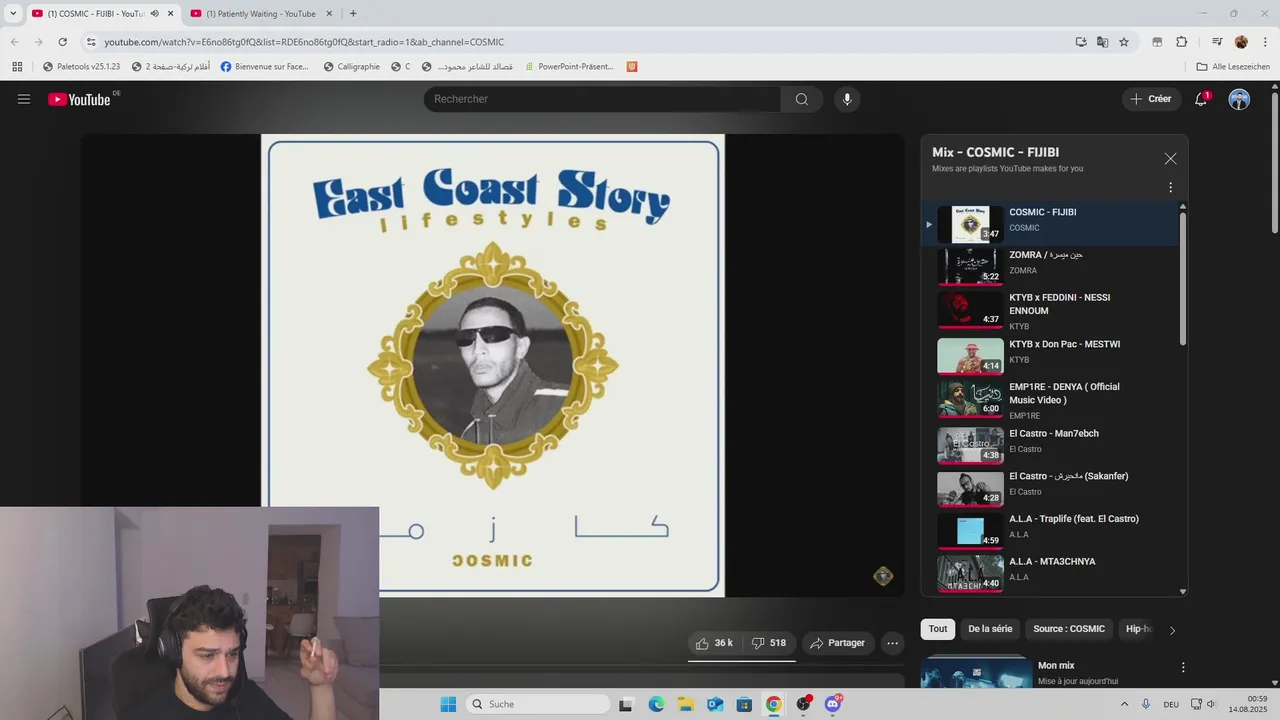Go to the YouTube home logo

point(80,99)
